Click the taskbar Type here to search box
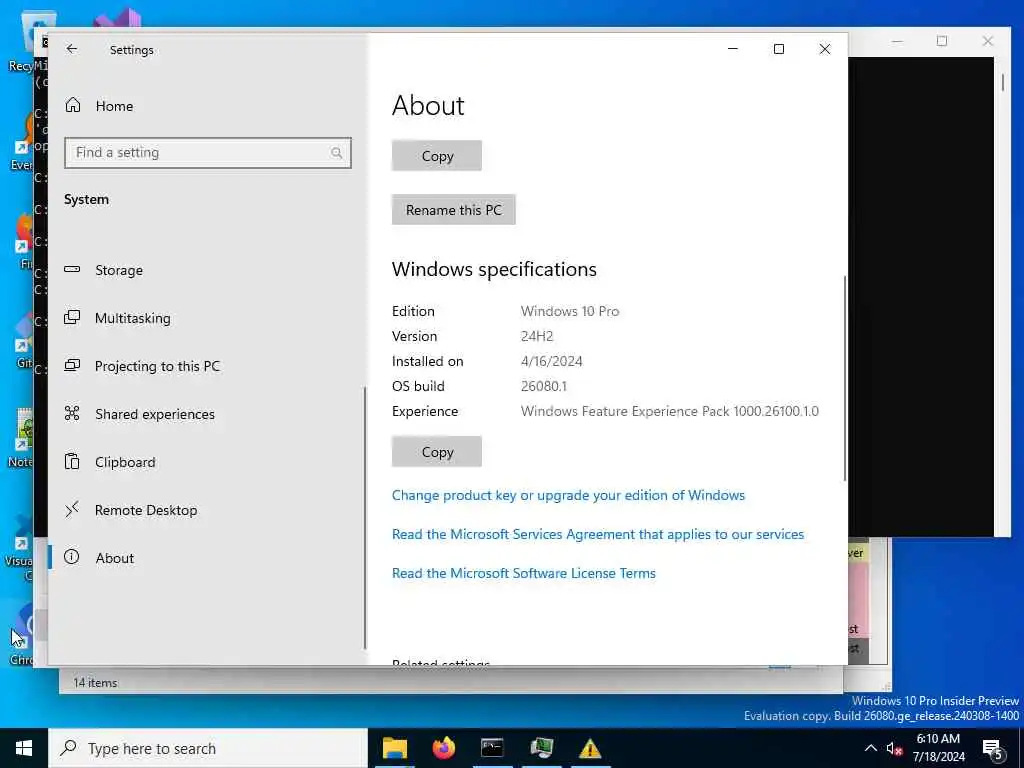The image size is (1024, 768). tap(208, 748)
